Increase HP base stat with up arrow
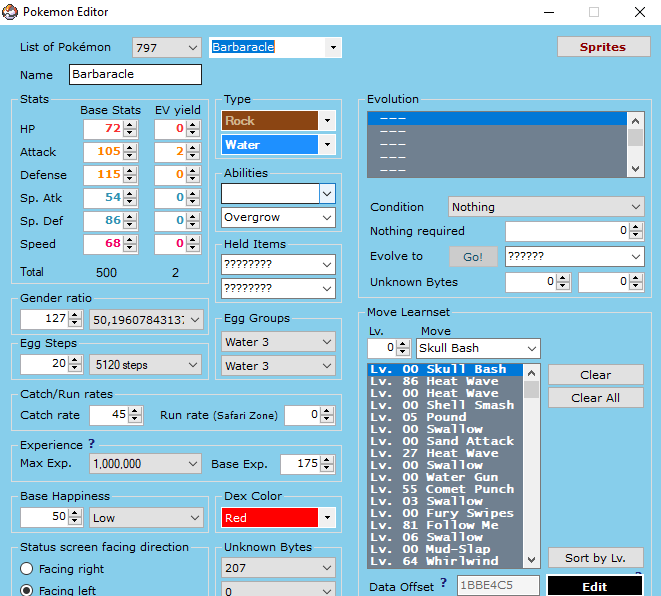 [x=131, y=125]
